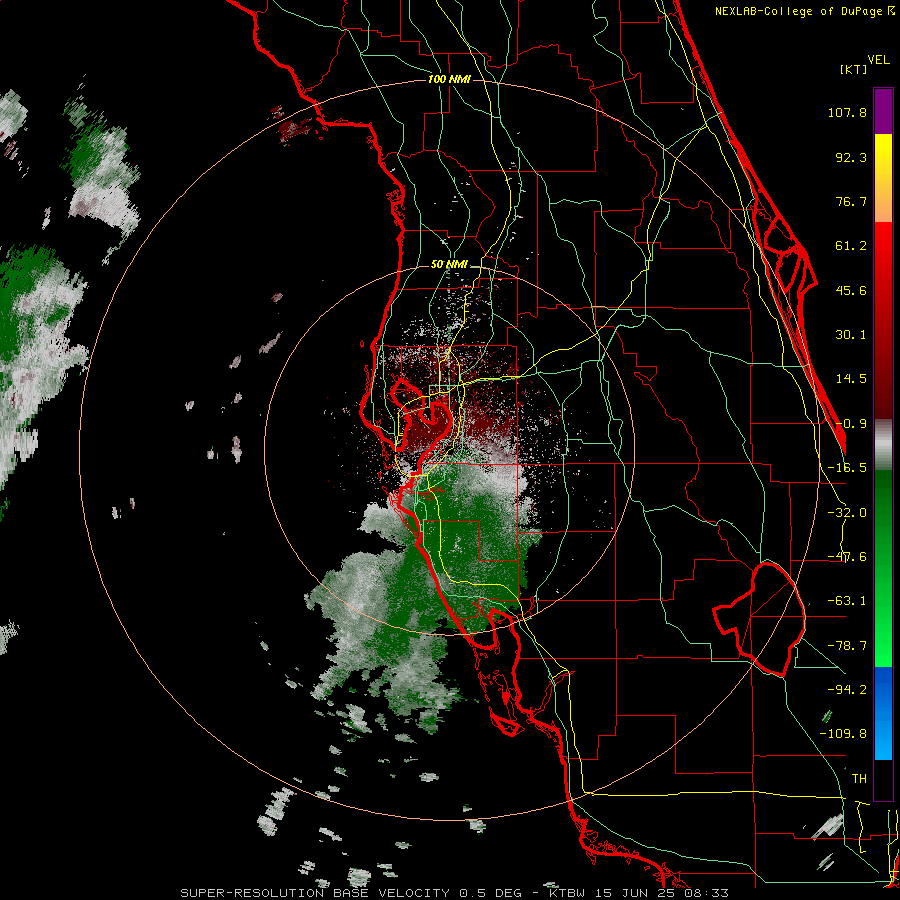Click the -78.7 velocity scale value
This screenshot has height=900, width=900.
[x=847, y=646]
